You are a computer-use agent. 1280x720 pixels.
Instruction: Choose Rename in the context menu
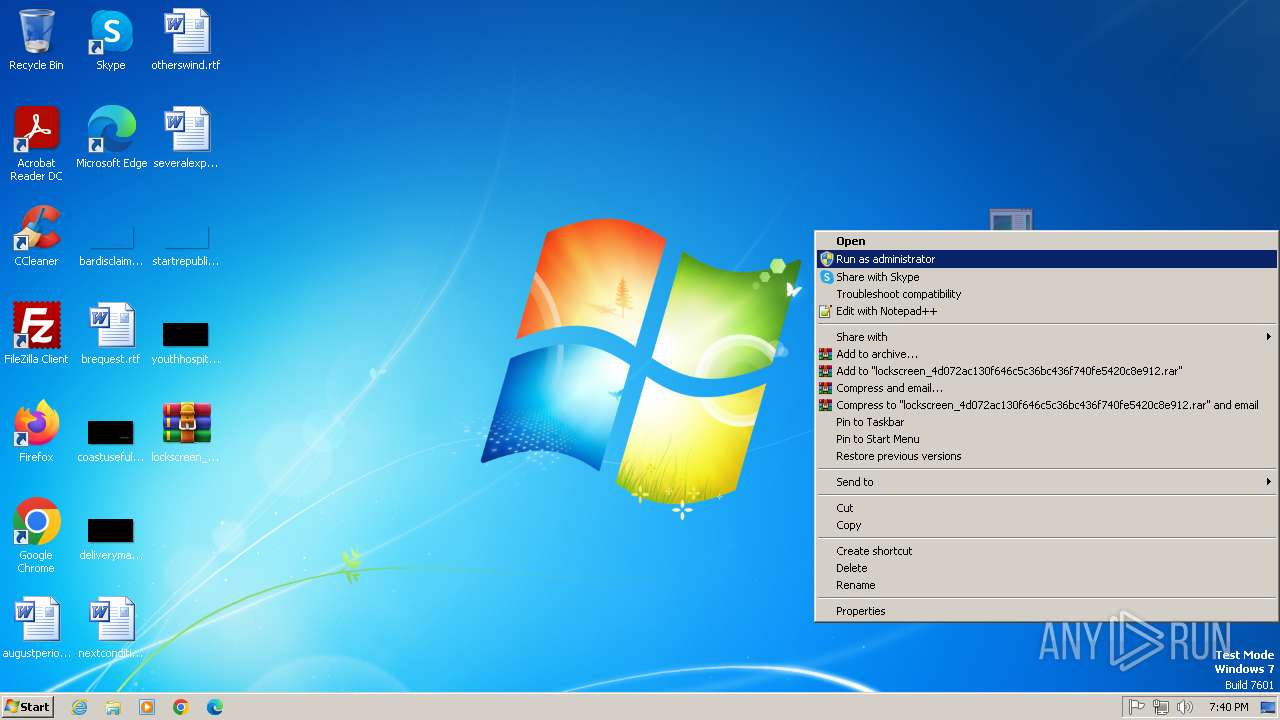point(1047,585)
